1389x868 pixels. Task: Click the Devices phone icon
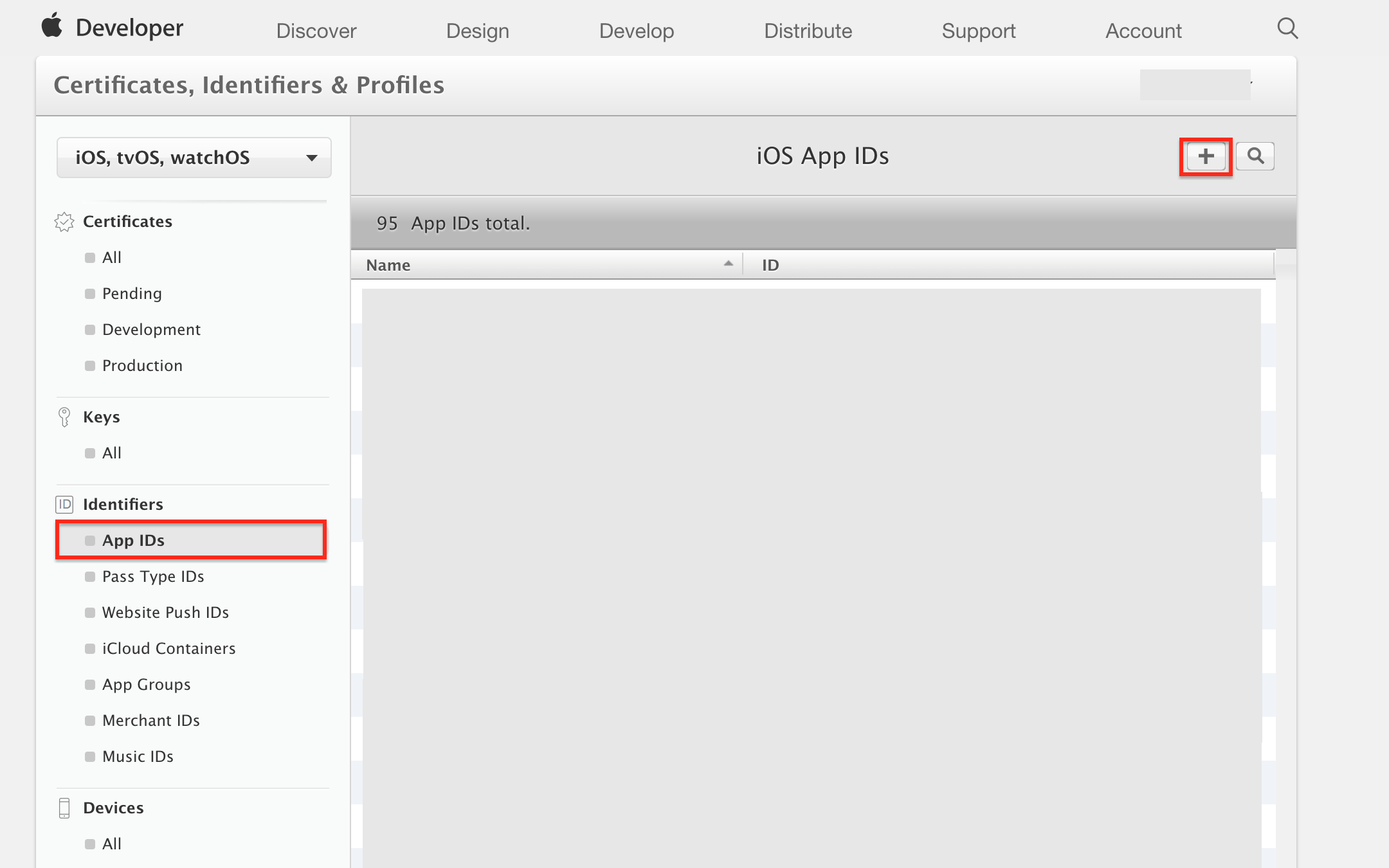(x=64, y=808)
